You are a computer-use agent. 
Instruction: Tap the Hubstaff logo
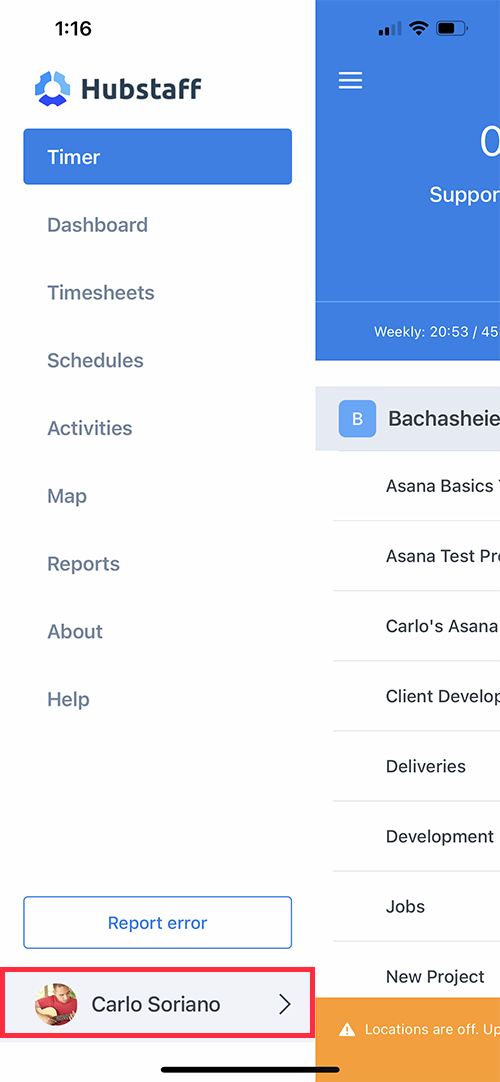tap(118, 89)
